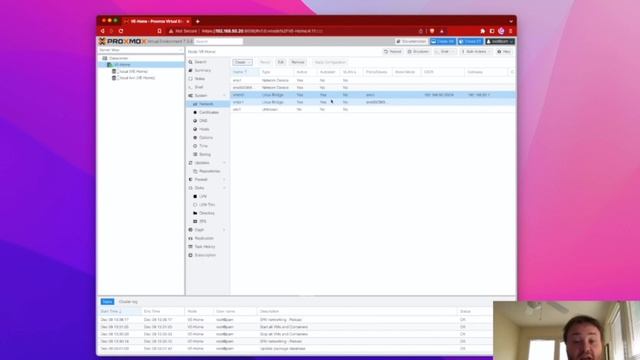Click the Reboot node button
640x360 pixels.
(x=393, y=52)
